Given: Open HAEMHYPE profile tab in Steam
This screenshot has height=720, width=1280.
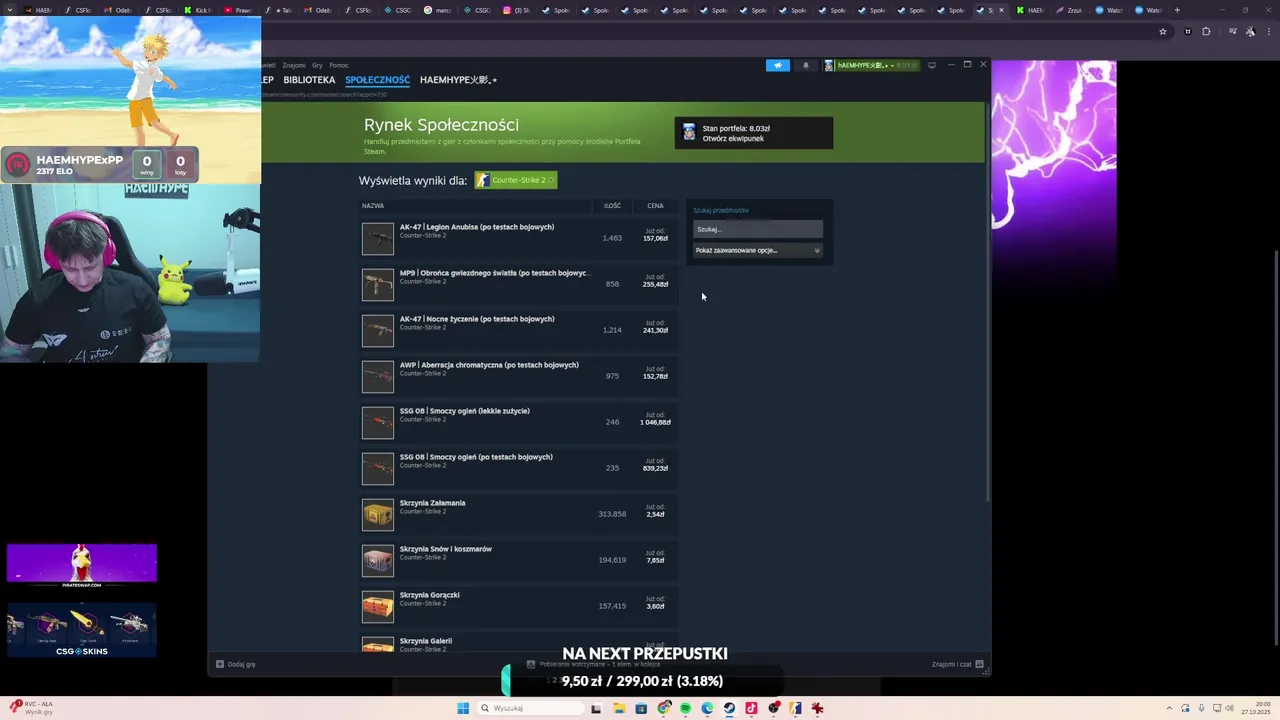Looking at the screenshot, I should pos(458,80).
